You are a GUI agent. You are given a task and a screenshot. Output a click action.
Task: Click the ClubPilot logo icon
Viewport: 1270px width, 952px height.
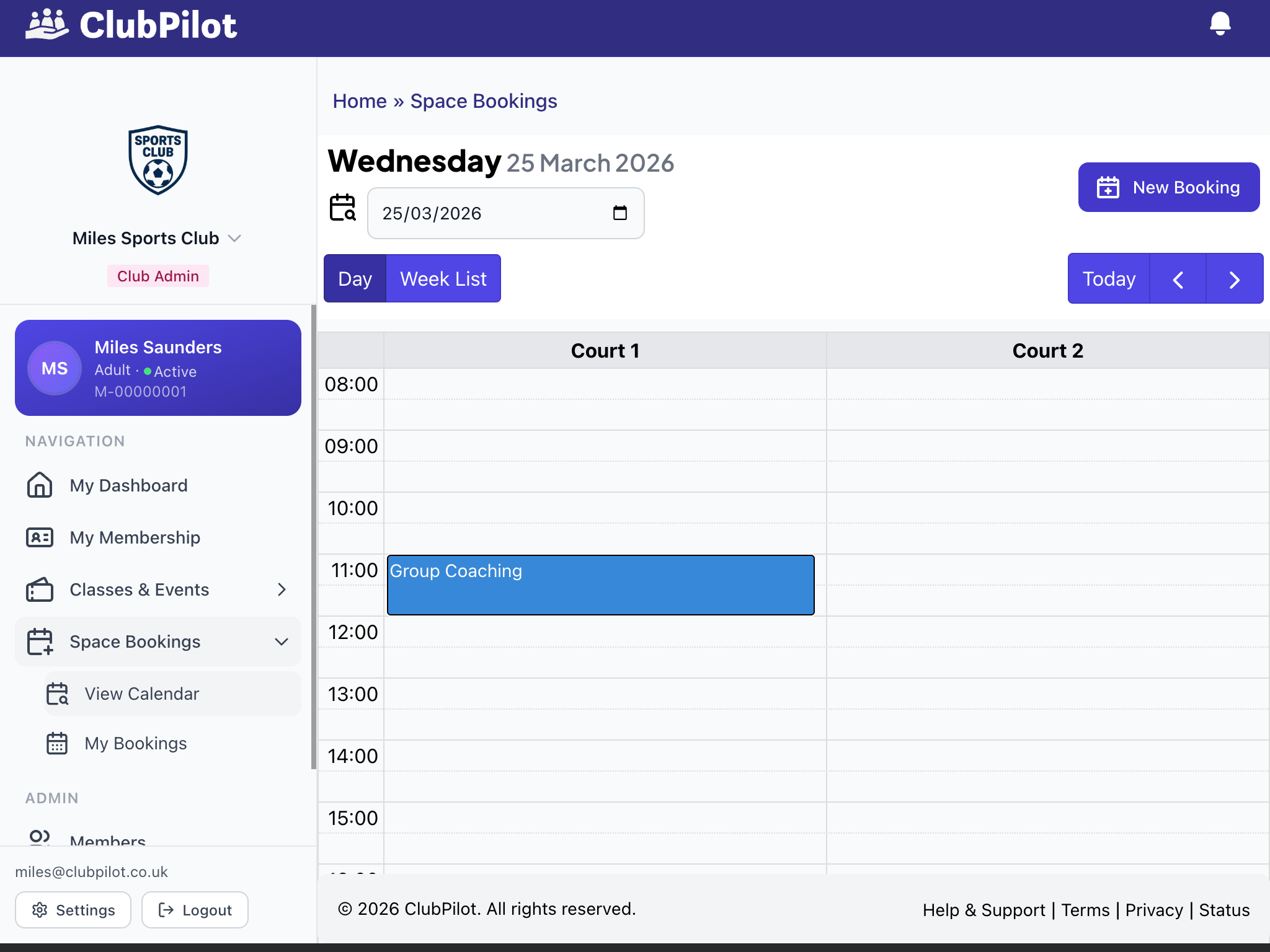tap(47, 24)
